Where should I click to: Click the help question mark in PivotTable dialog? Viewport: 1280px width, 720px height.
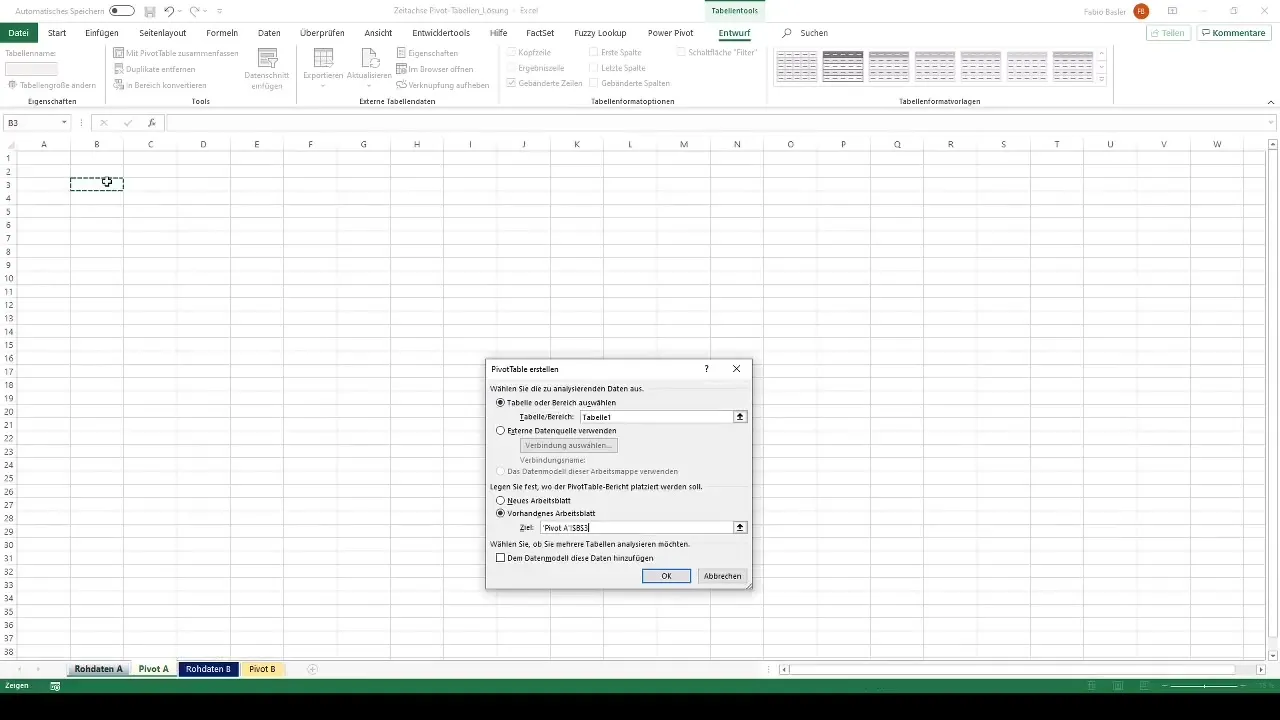point(706,369)
